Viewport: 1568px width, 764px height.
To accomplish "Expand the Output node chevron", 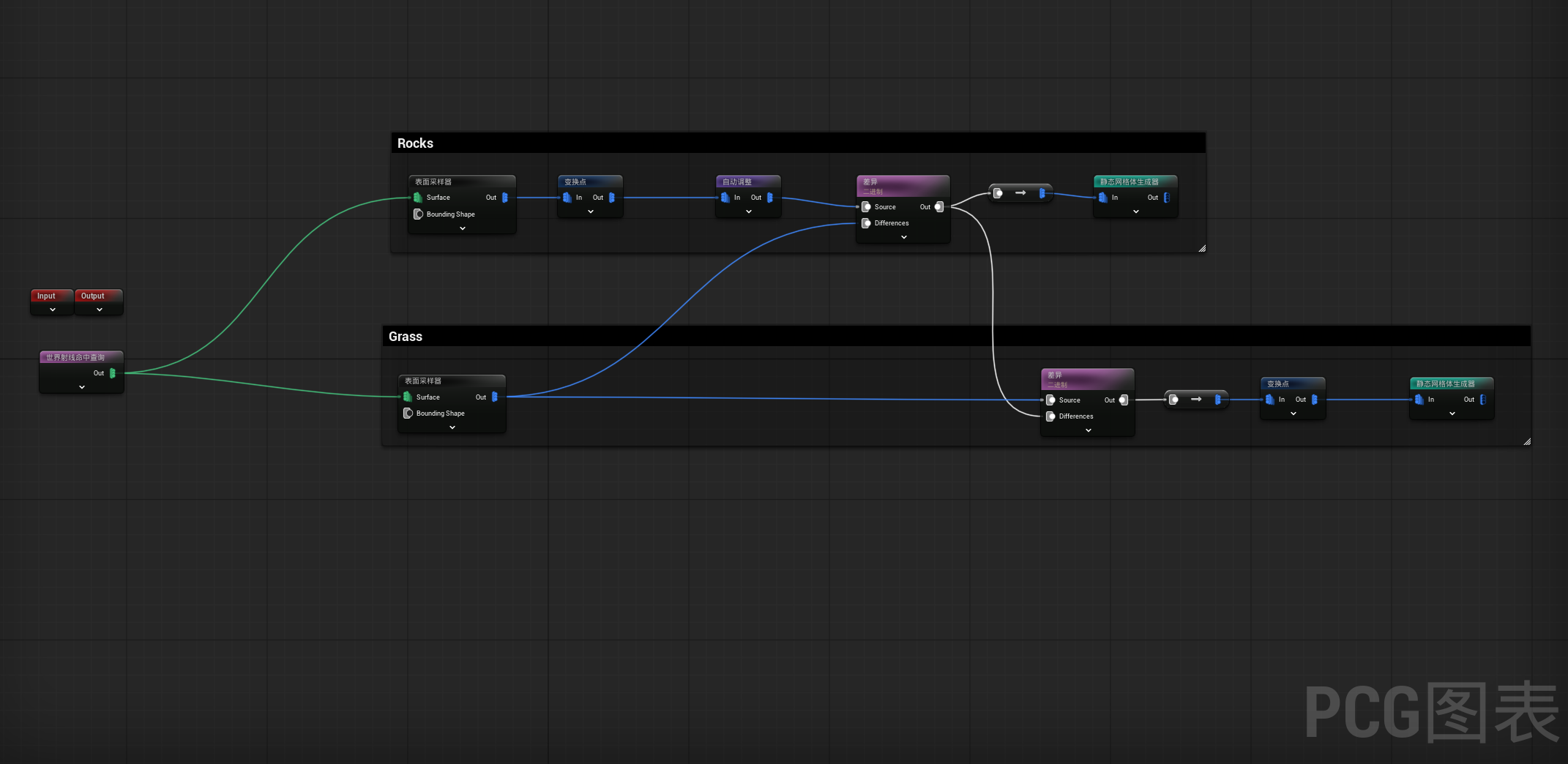I will tap(100, 310).
